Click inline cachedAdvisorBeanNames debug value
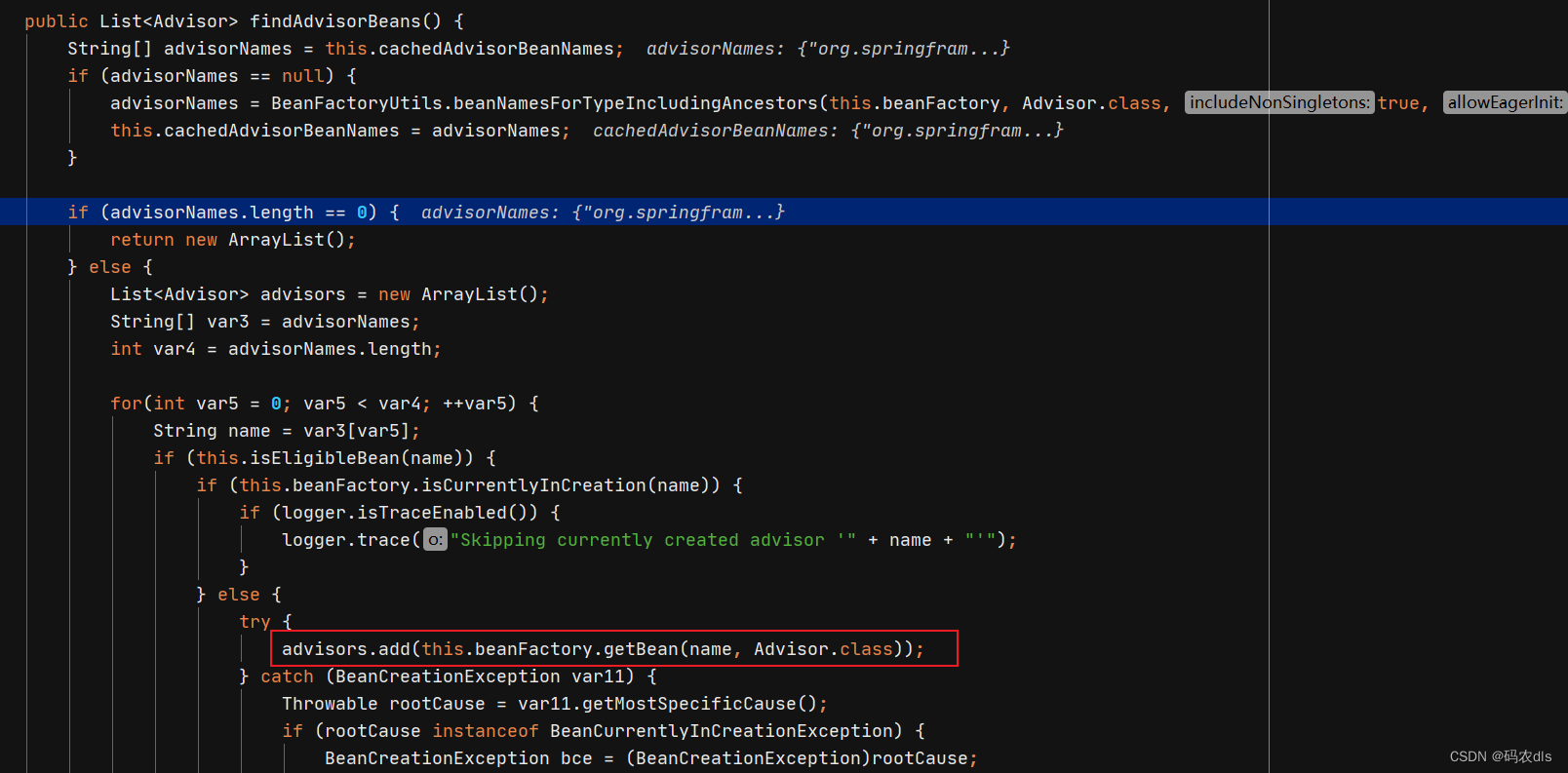The width and height of the screenshot is (1568, 773). click(828, 131)
